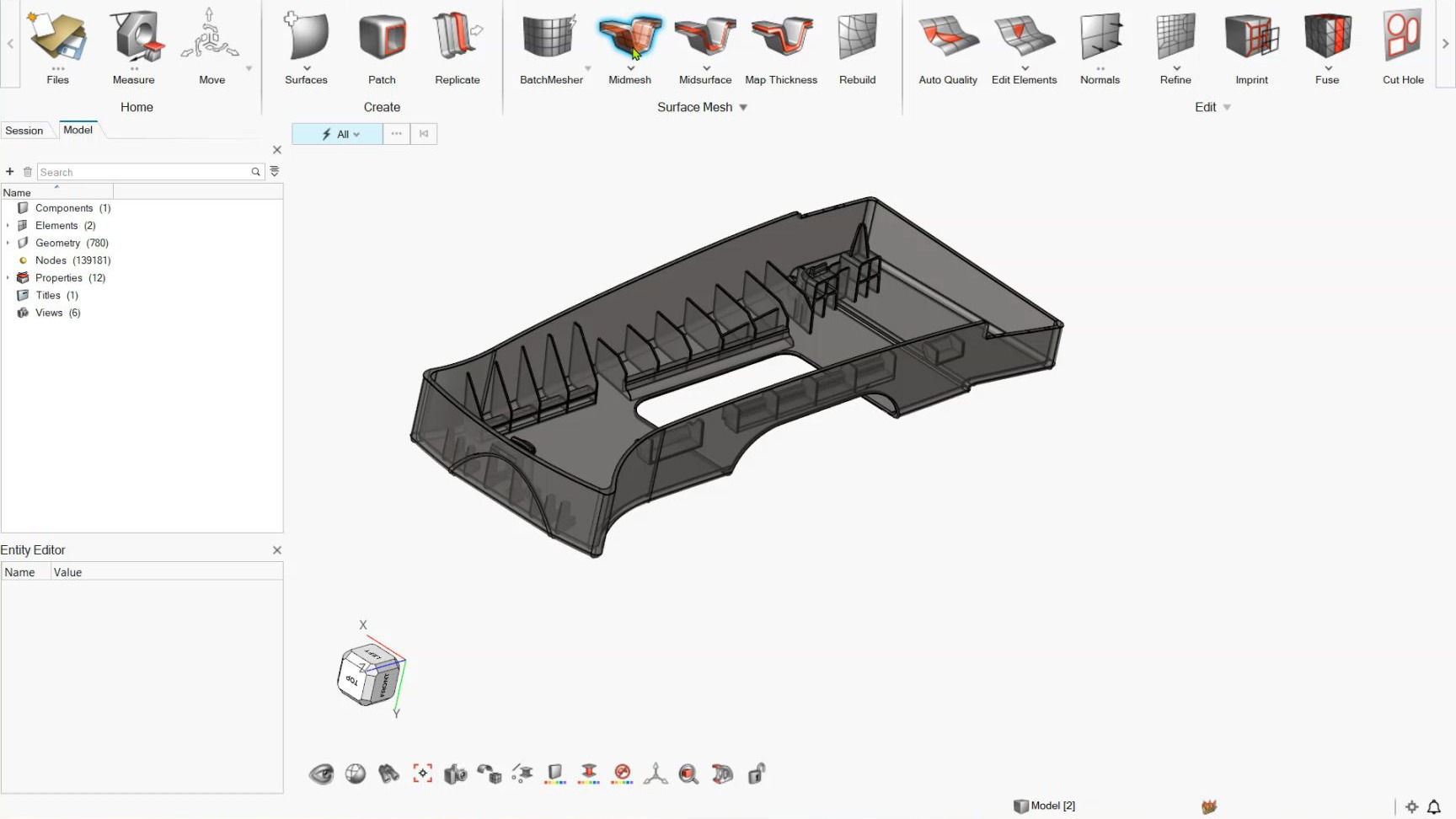
Task: Click the Map Thickness tool
Action: click(x=781, y=47)
